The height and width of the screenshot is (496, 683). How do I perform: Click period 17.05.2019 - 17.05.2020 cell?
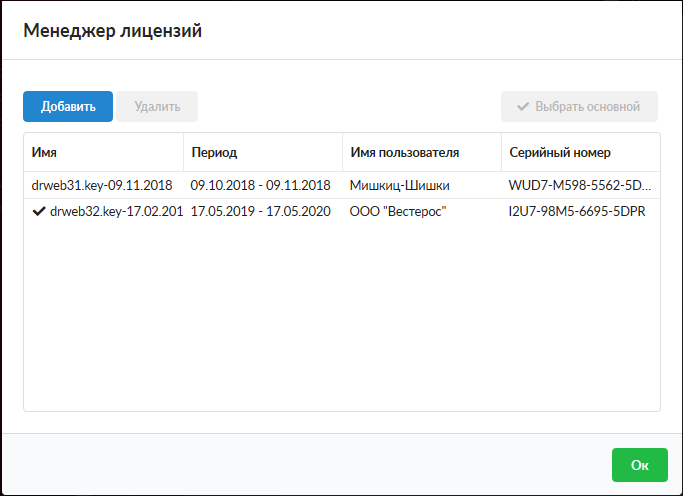(260, 212)
